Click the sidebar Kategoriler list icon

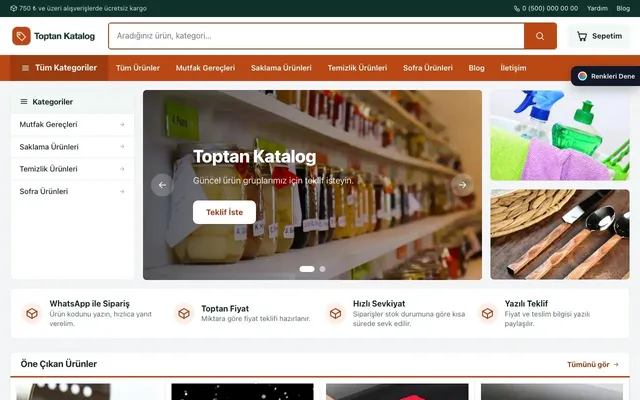(24, 102)
